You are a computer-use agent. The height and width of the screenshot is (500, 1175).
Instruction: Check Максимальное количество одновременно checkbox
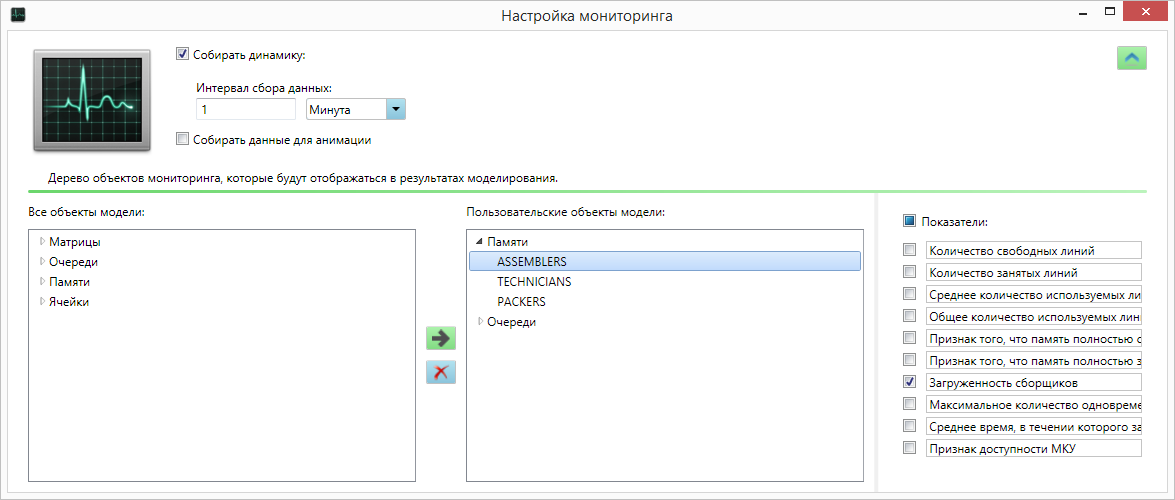click(910, 404)
